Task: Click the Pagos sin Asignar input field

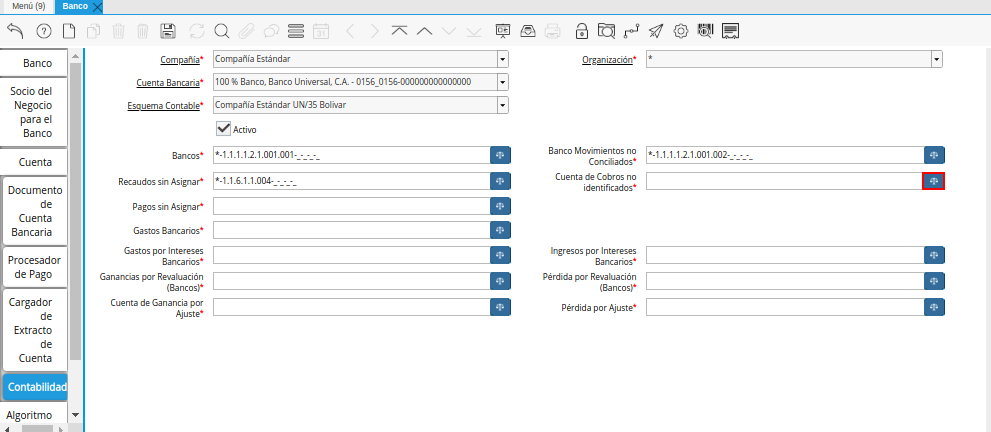Action: coord(352,206)
